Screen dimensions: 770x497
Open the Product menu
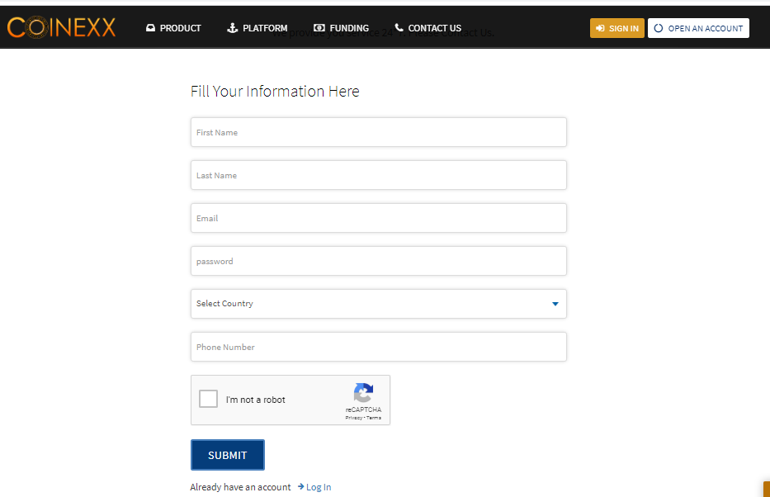[x=173, y=28]
